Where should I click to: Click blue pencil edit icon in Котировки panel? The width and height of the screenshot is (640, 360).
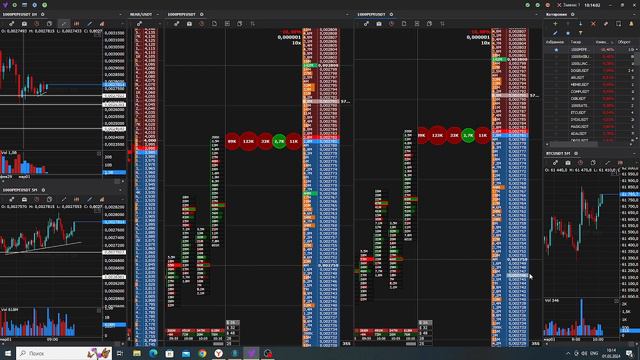point(555,33)
